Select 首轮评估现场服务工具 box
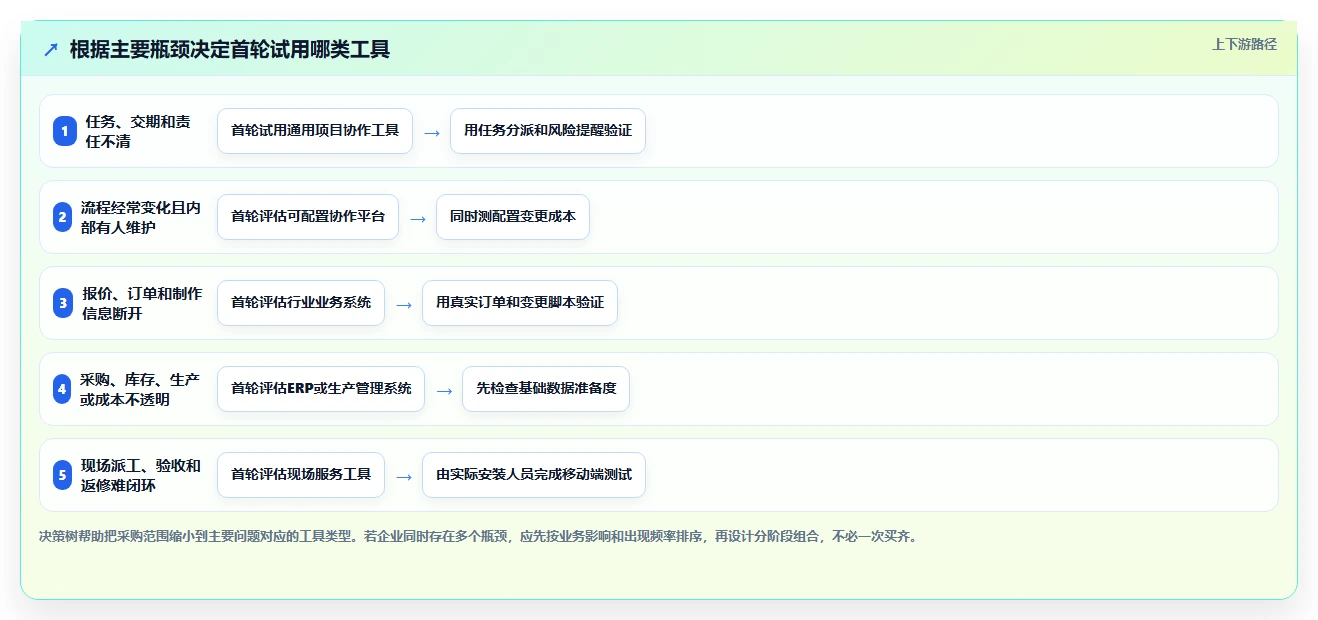 [301, 475]
